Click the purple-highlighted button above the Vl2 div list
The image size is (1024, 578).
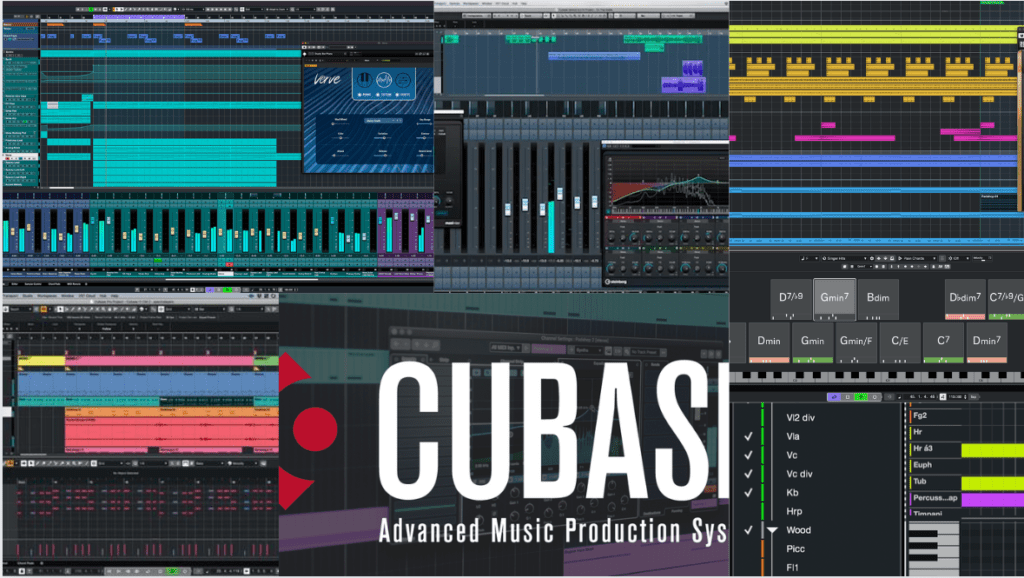click(x=833, y=397)
